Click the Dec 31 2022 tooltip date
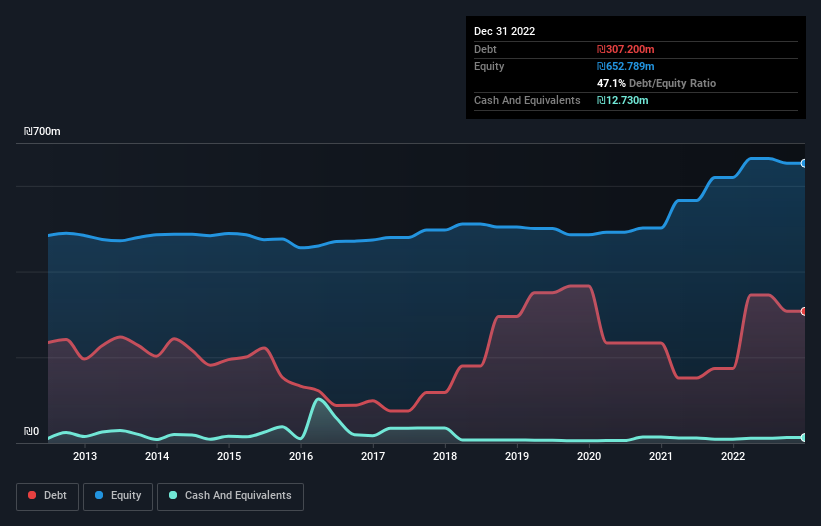Screen dimensions: 821x526 click(x=504, y=31)
